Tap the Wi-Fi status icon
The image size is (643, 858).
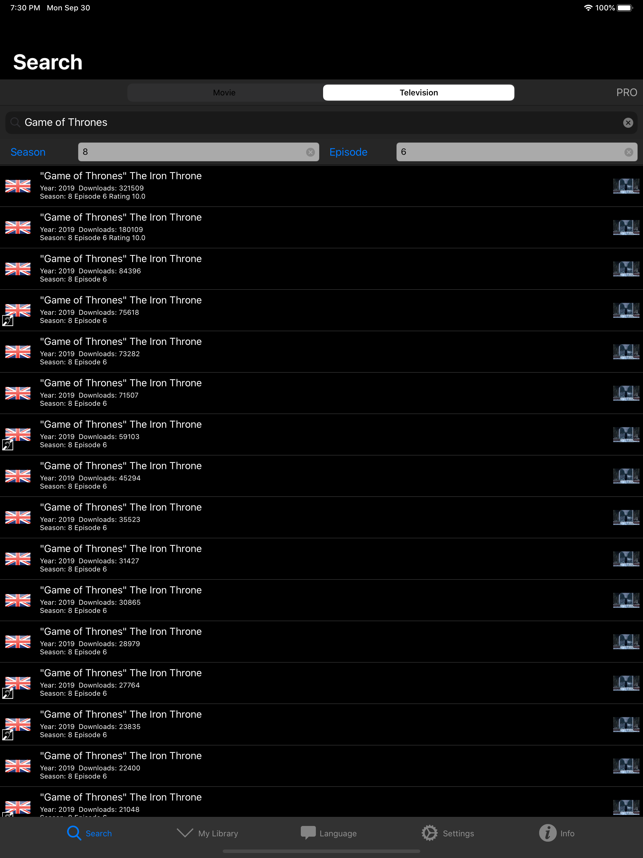click(588, 8)
